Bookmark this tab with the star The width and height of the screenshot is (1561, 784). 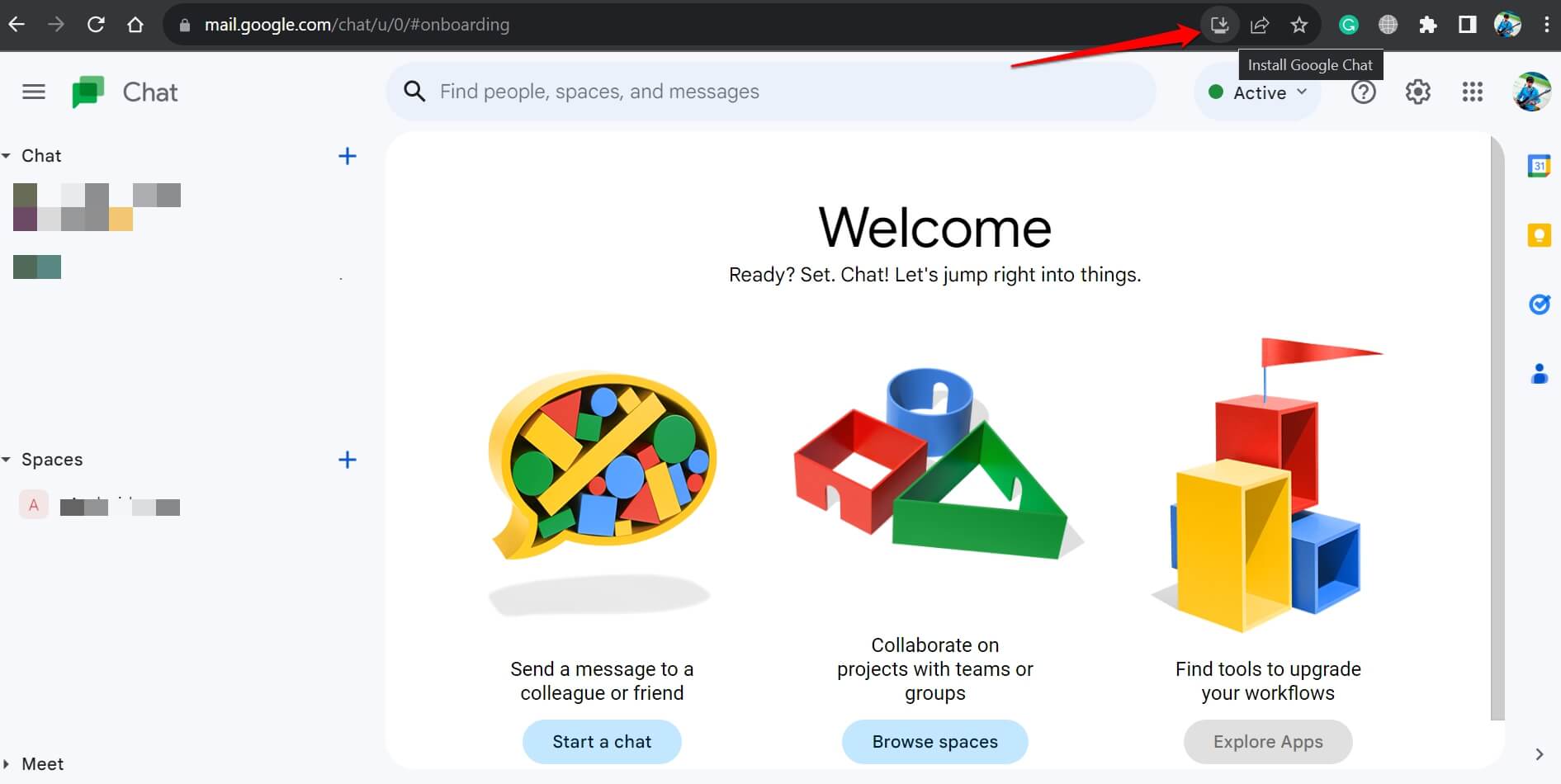(1299, 25)
